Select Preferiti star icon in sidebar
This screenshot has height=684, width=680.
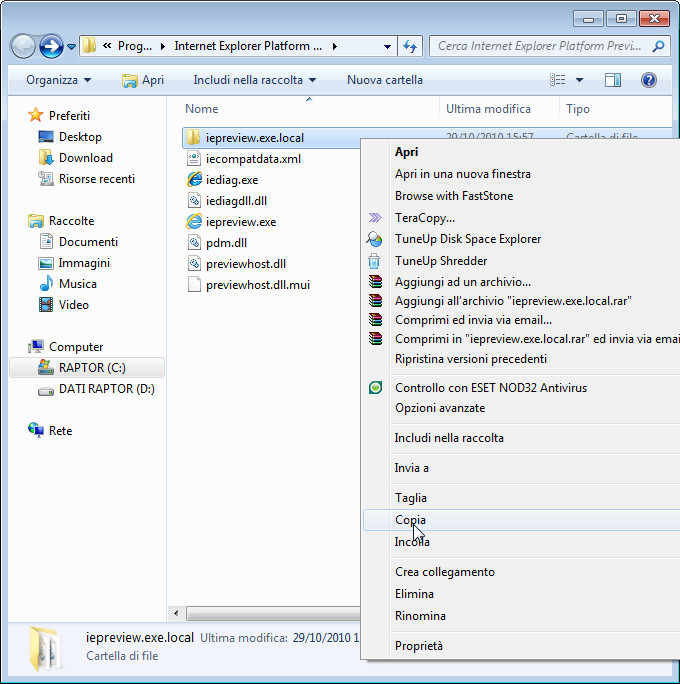[x=35, y=116]
